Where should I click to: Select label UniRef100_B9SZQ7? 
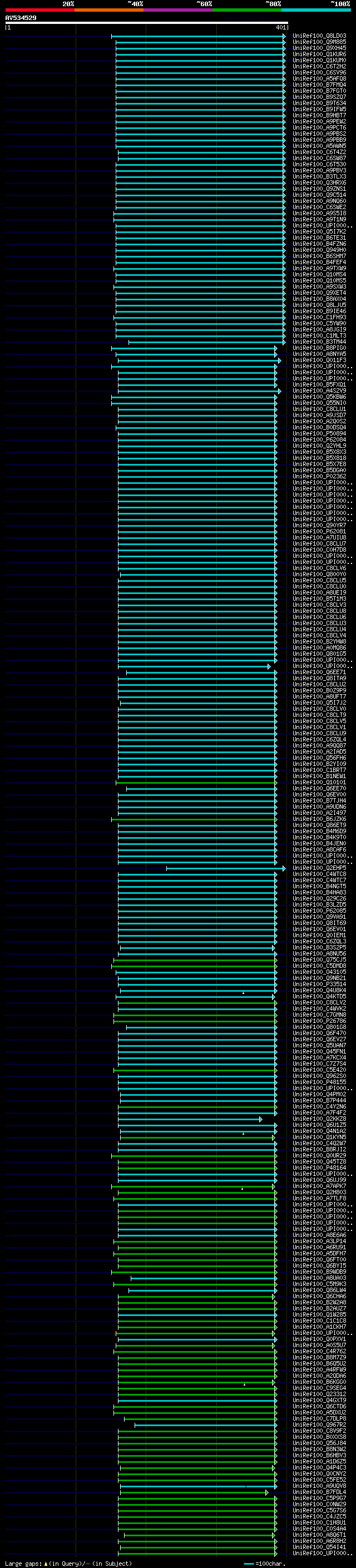pyautogui.click(x=319, y=97)
